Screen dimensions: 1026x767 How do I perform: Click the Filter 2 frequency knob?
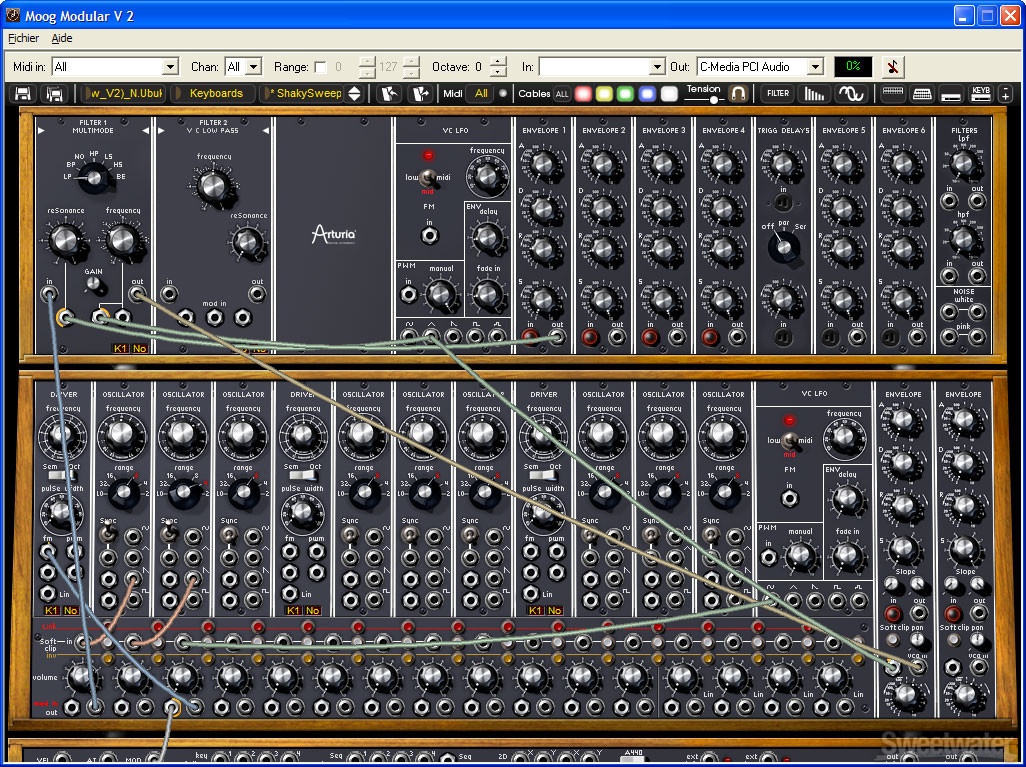pos(213,186)
